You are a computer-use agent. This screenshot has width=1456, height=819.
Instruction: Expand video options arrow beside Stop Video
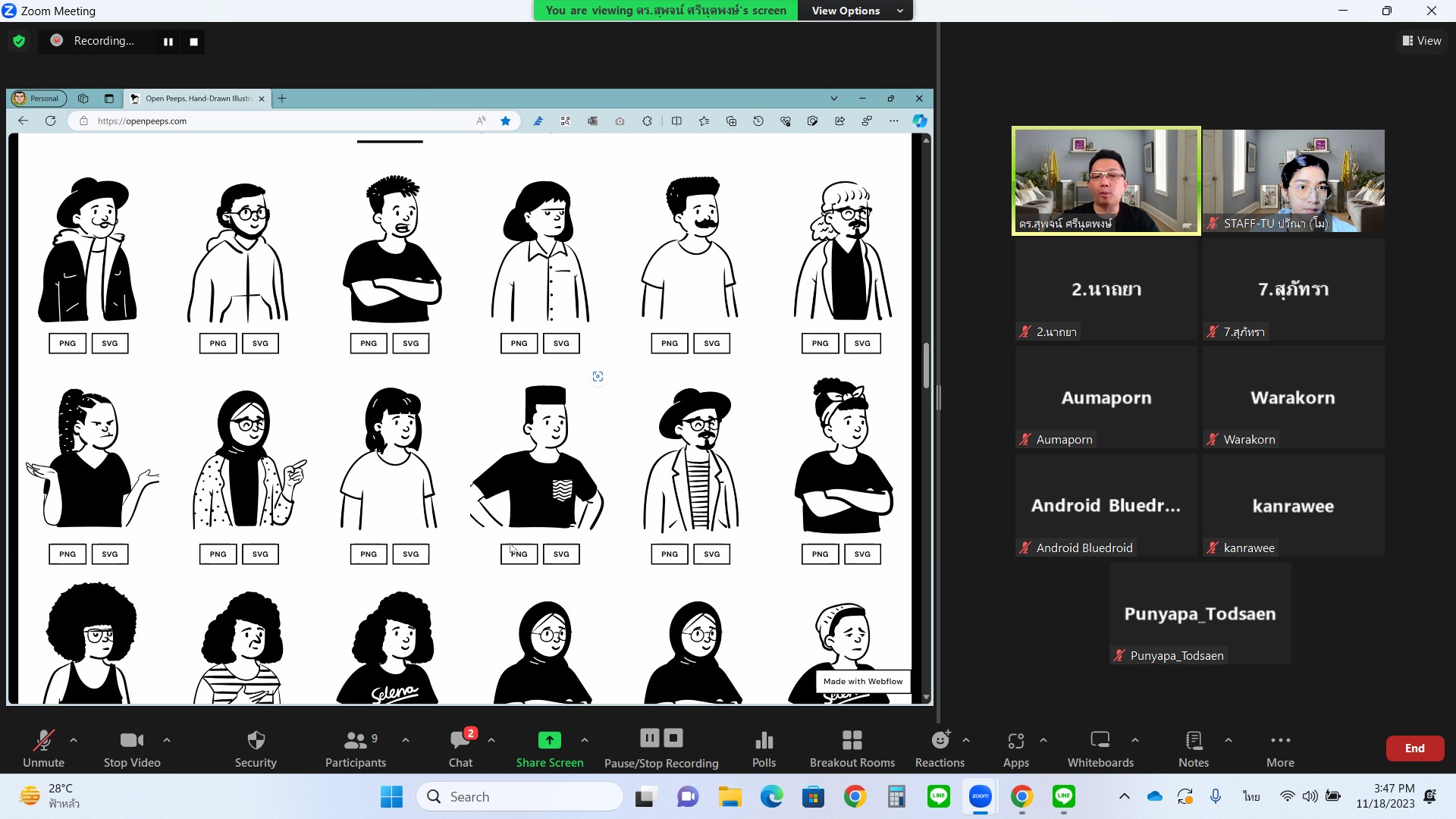[167, 739]
